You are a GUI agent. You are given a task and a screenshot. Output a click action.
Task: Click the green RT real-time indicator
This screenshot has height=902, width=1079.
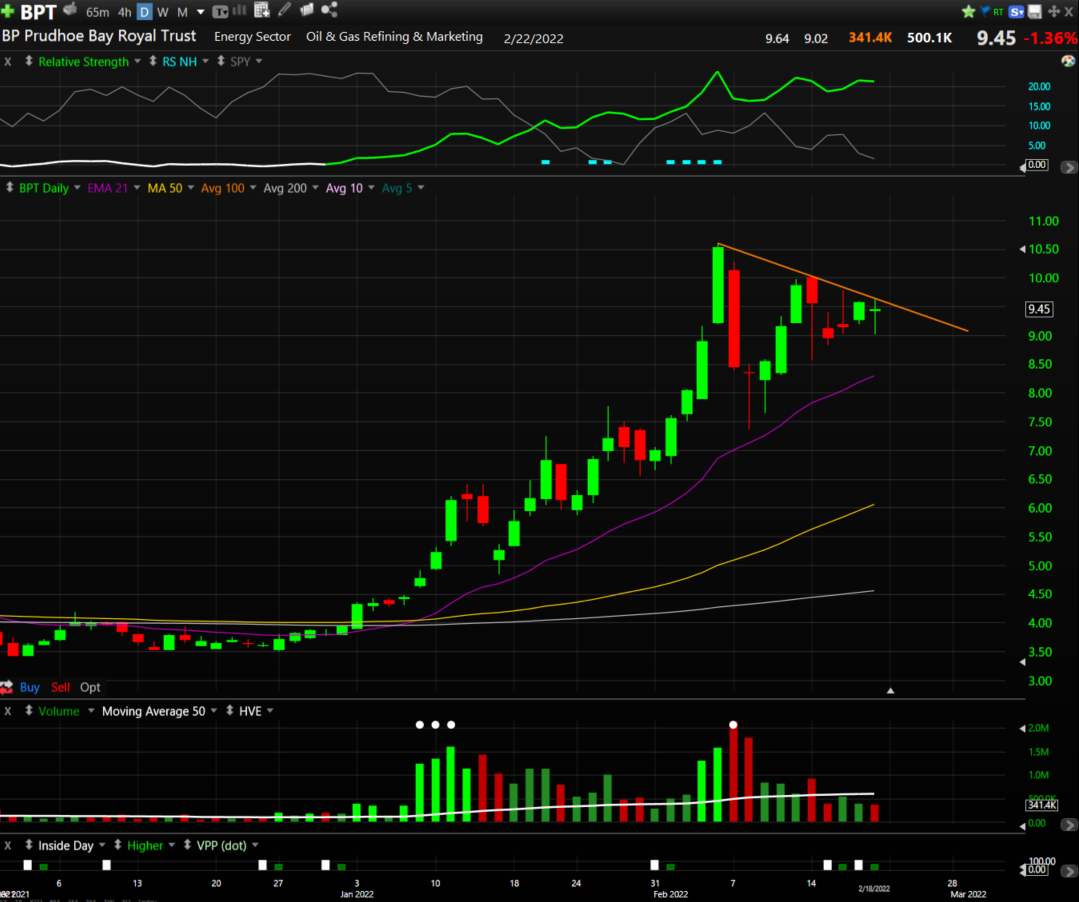tap(998, 12)
